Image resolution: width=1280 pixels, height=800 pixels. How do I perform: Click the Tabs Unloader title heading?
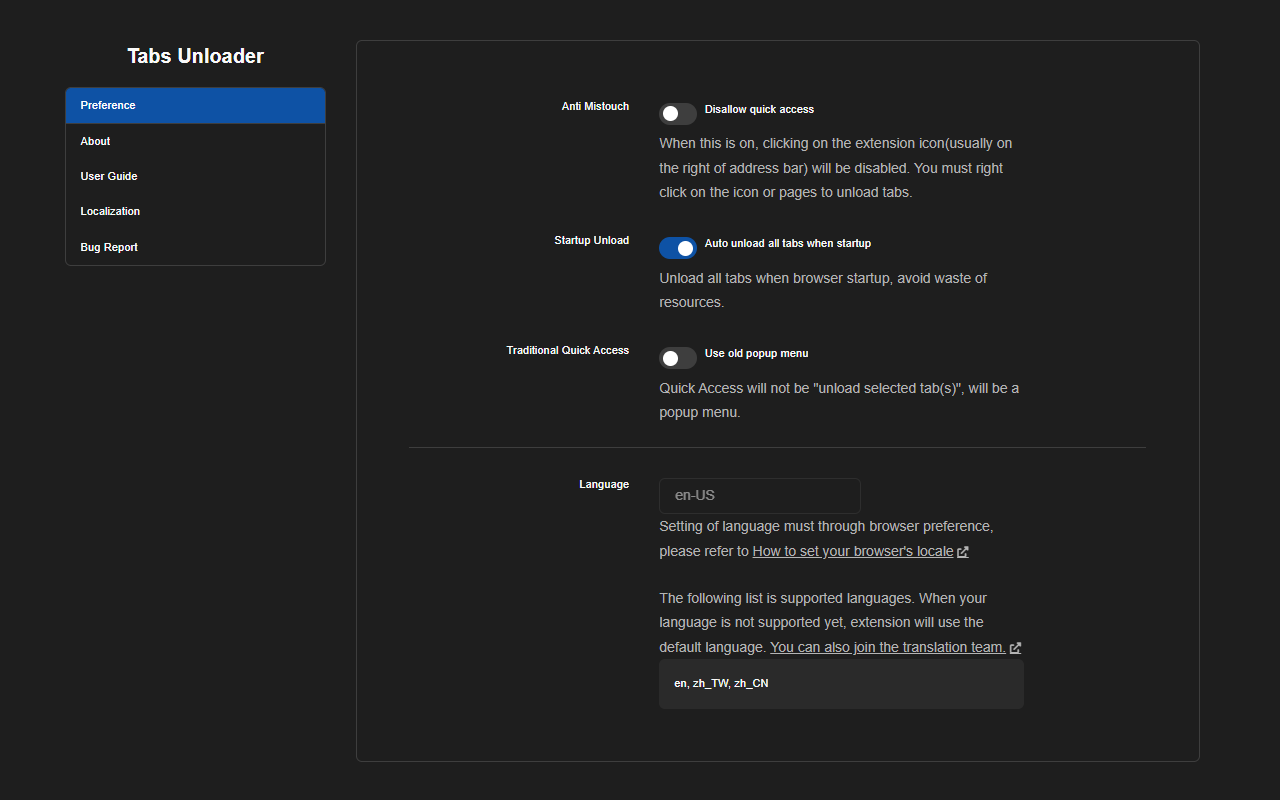tap(195, 56)
